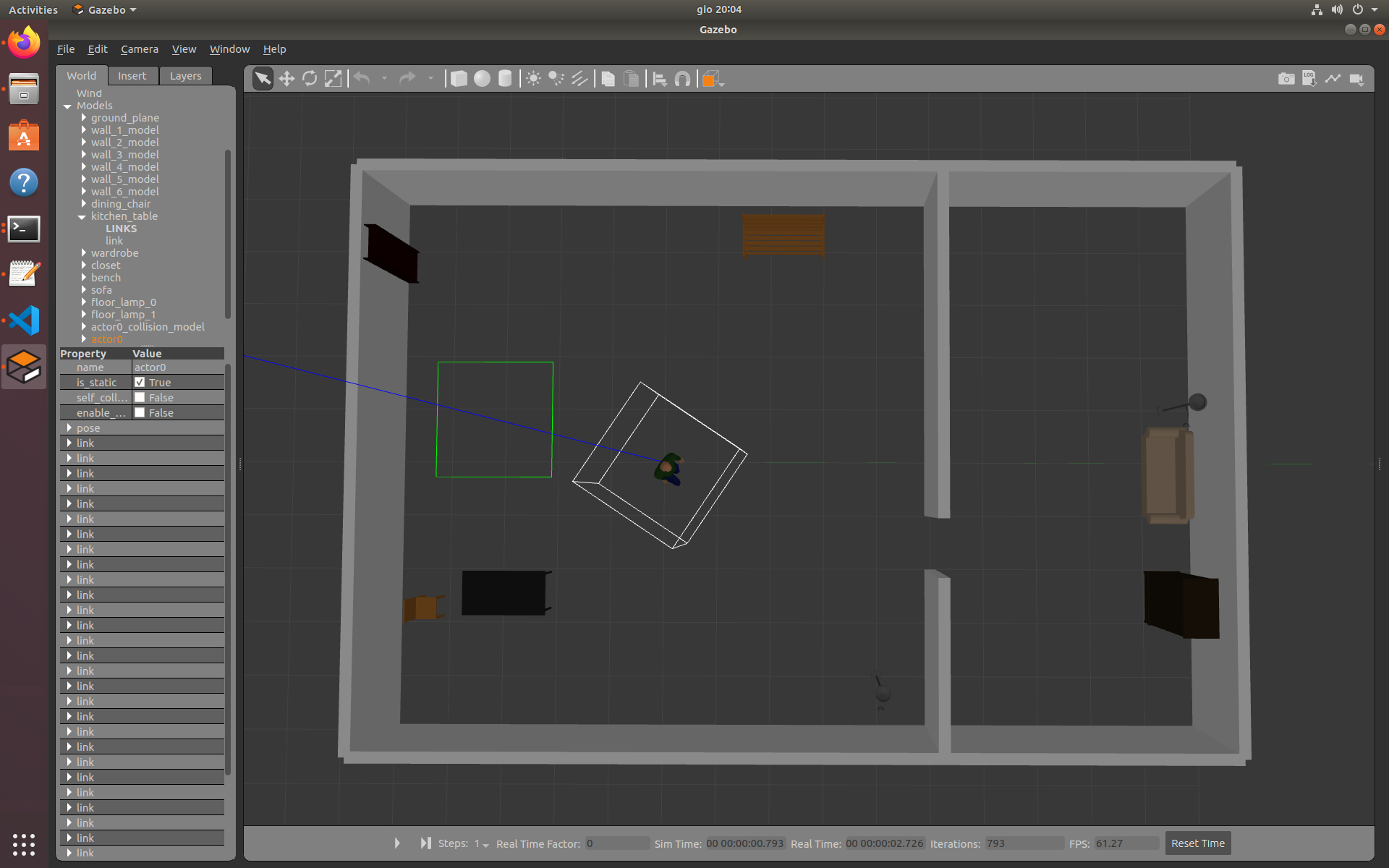The image size is (1389, 868).
Task: Open the Edit menu
Action: (x=98, y=49)
